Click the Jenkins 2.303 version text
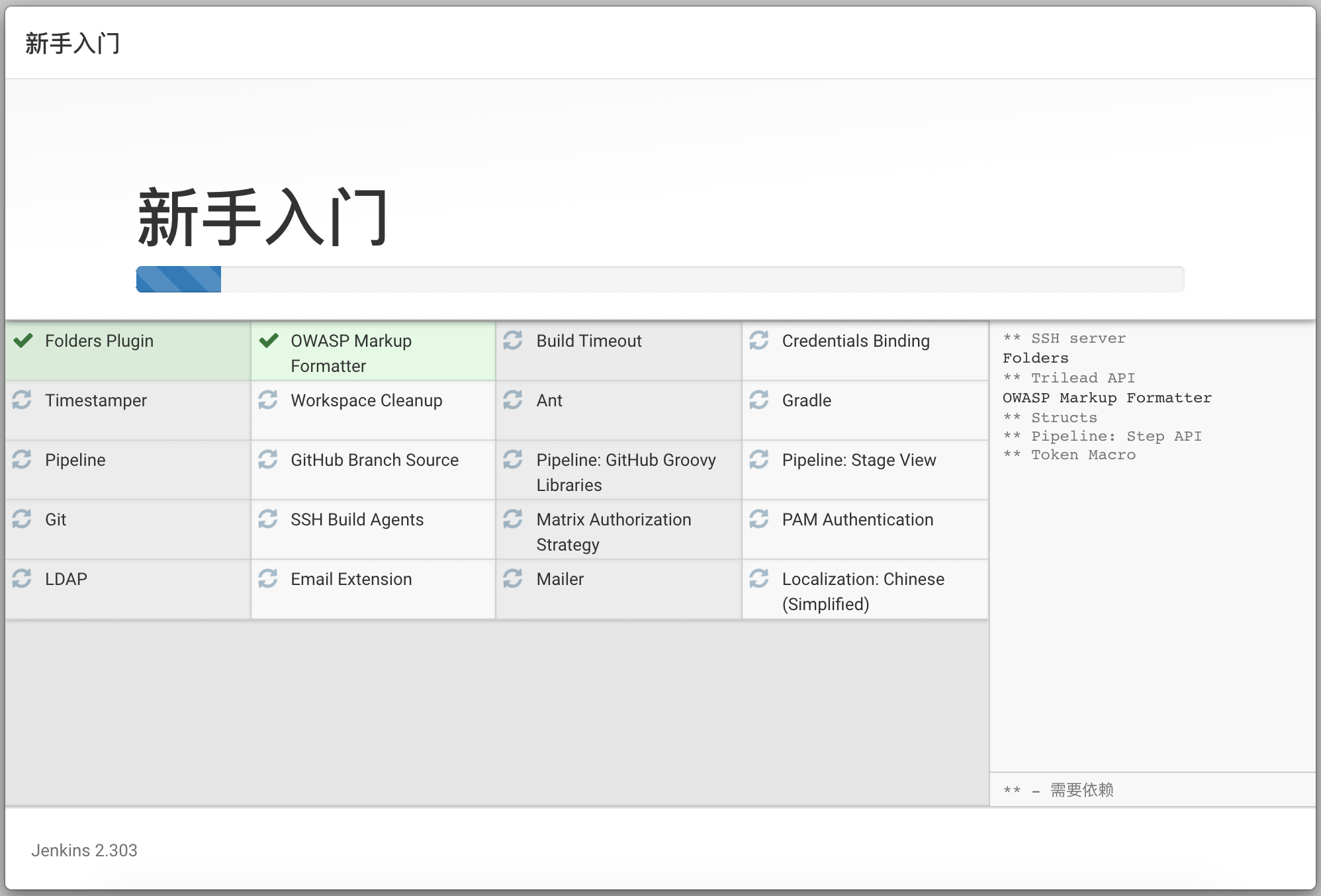This screenshot has height=896, width=1321. pyautogui.click(x=84, y=850)
